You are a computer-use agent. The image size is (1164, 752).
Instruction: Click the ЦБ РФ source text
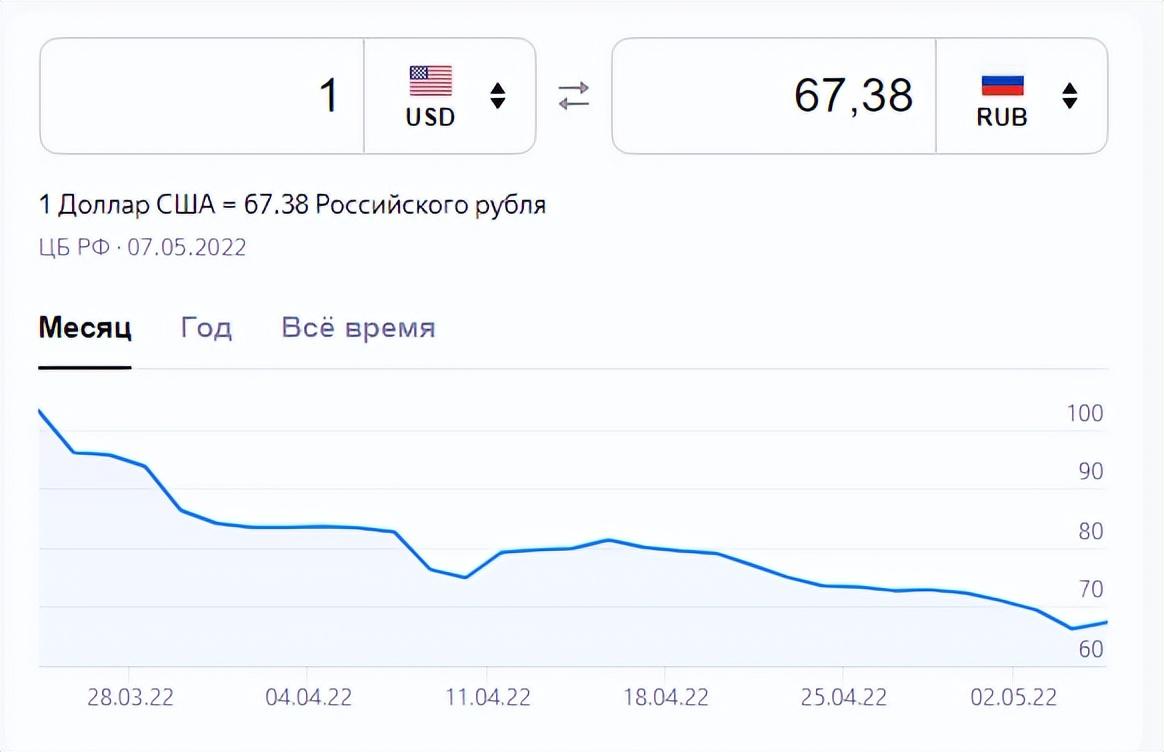[74, 247]
